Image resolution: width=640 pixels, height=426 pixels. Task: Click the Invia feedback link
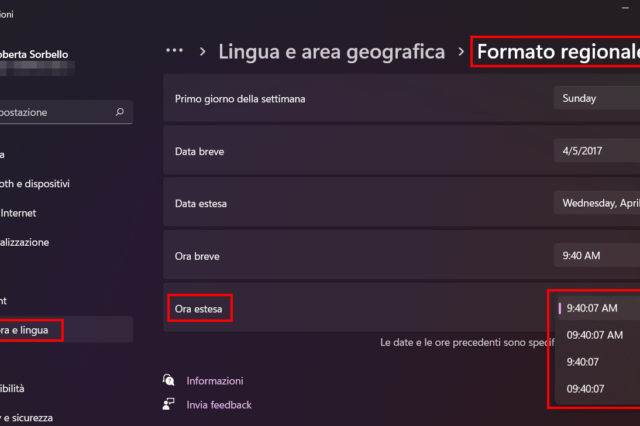[219, 405]
